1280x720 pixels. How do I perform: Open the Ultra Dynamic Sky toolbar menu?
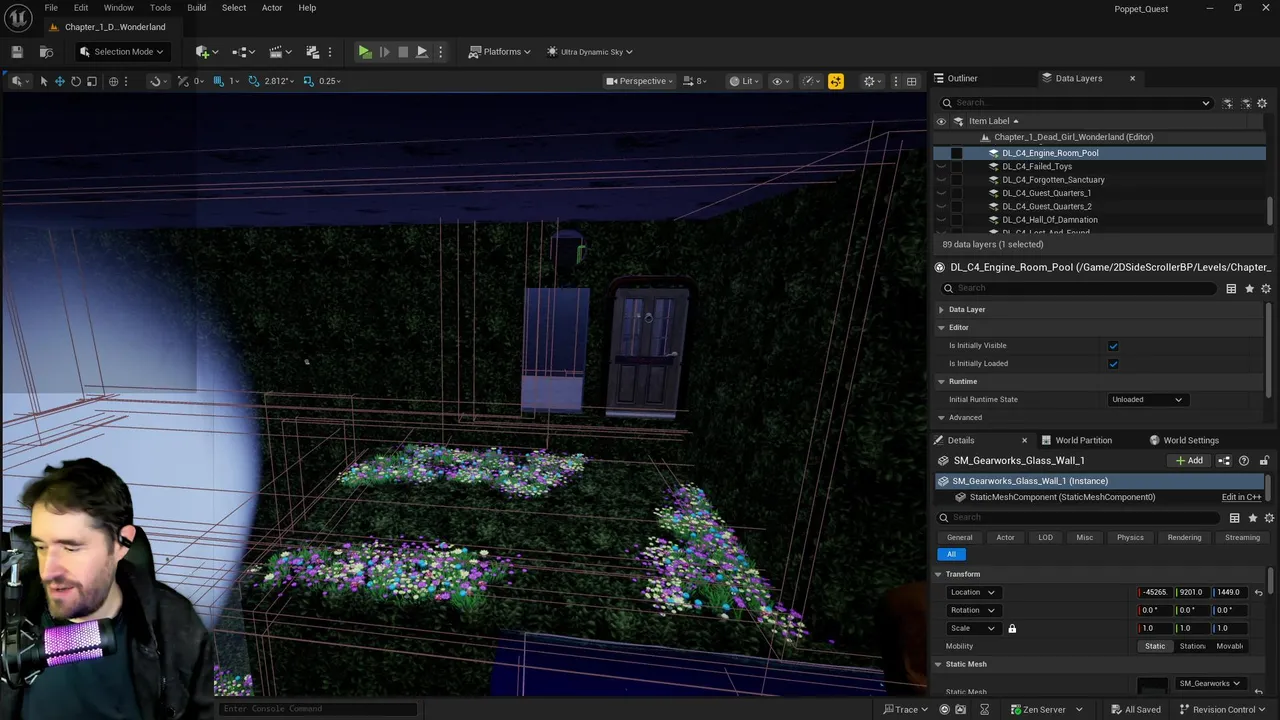tap(590, 52)
